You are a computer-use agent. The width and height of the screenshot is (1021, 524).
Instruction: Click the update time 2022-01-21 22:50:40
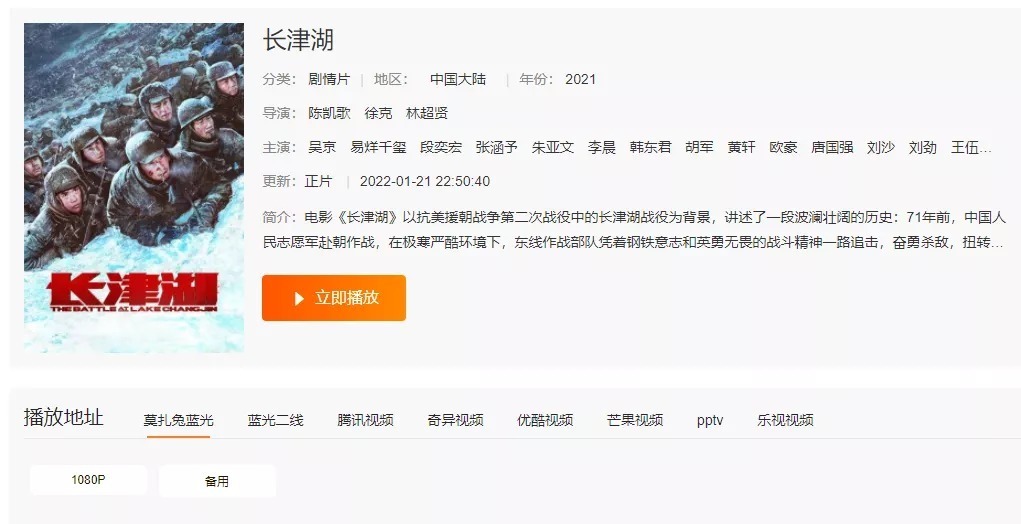pyautogui.click(x=425, y=182)
